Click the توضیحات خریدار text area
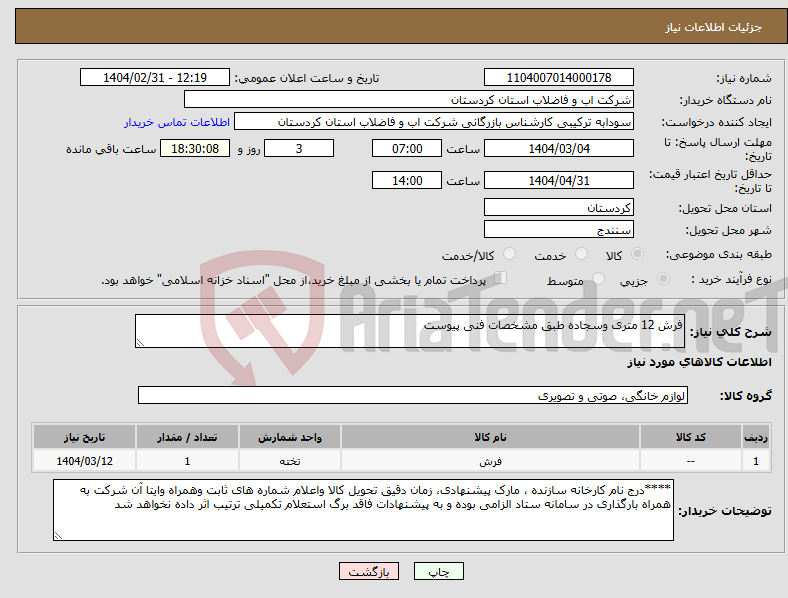 pyautogui.click(x=363, y=510)
